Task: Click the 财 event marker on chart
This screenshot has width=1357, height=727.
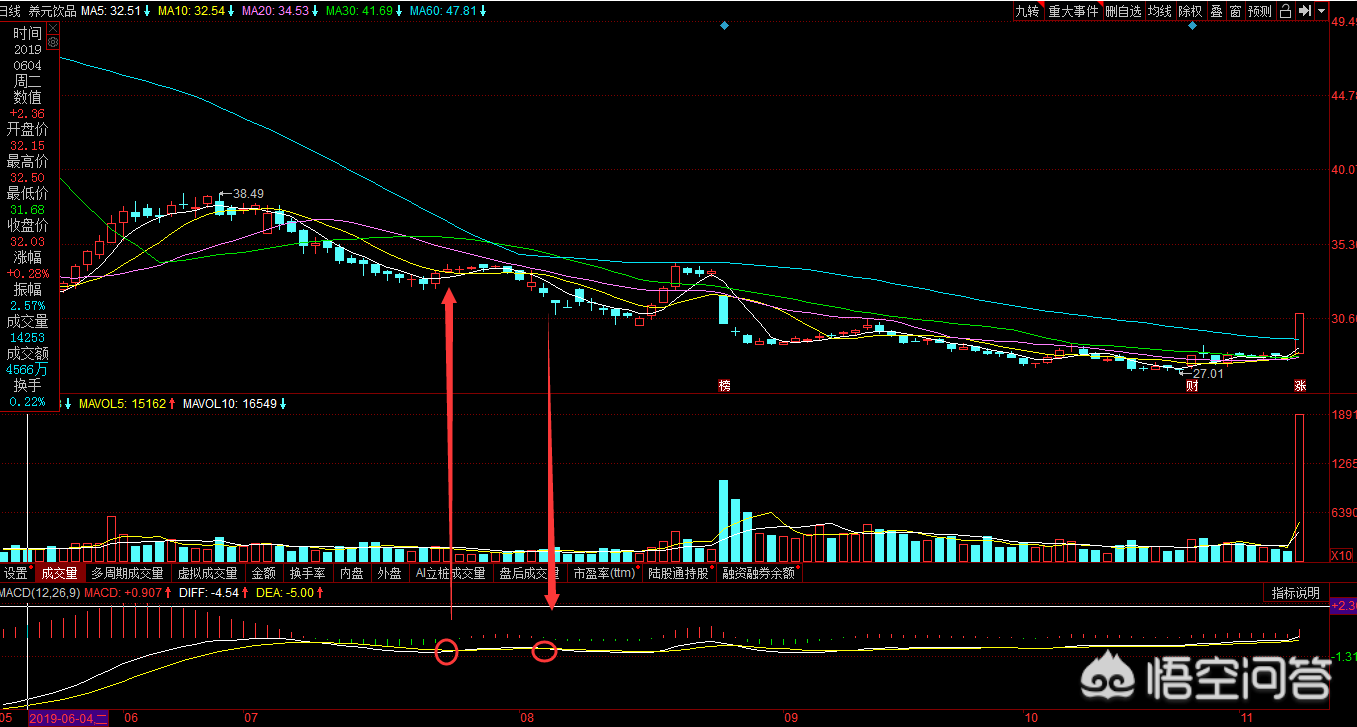Action: pos(1192,385)
